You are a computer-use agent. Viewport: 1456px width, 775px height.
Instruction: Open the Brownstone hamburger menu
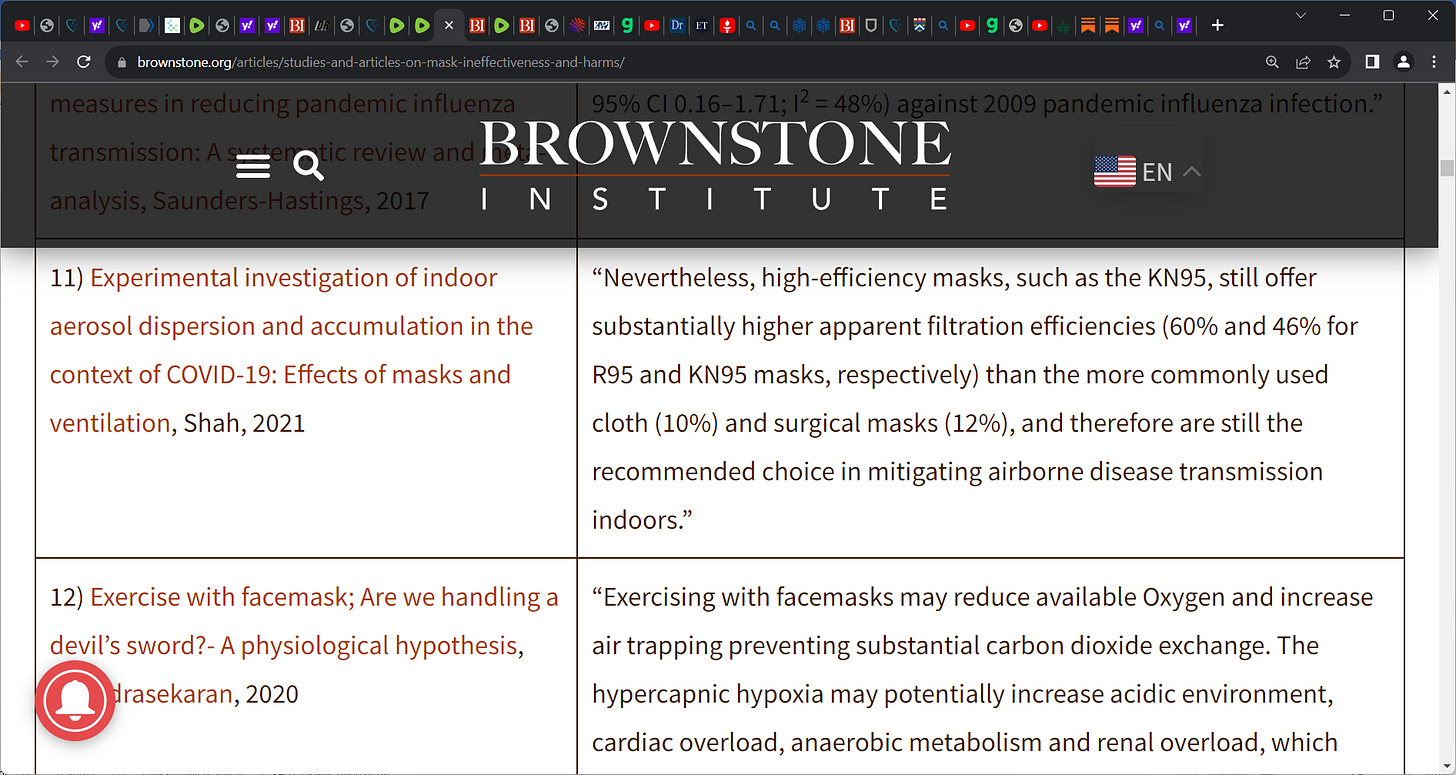click(253, 166)
